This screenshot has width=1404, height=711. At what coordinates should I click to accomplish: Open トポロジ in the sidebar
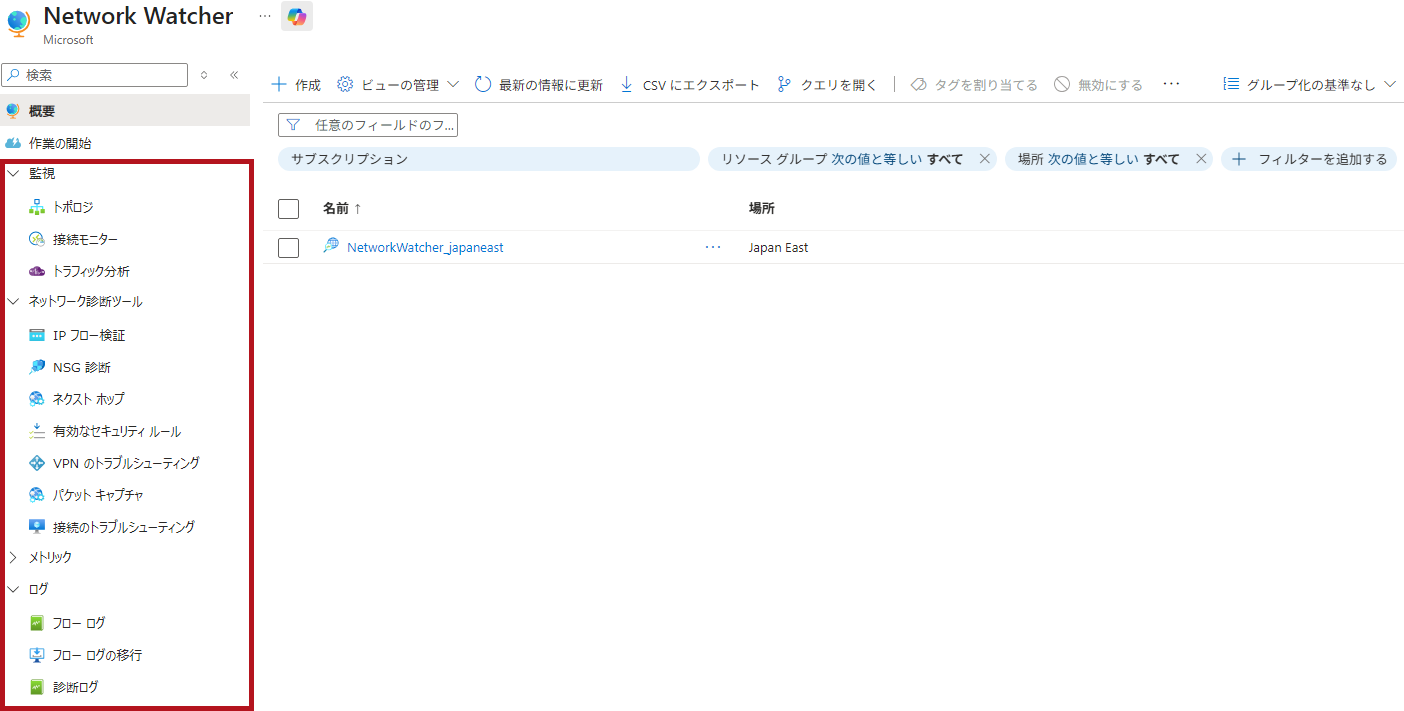73,207
